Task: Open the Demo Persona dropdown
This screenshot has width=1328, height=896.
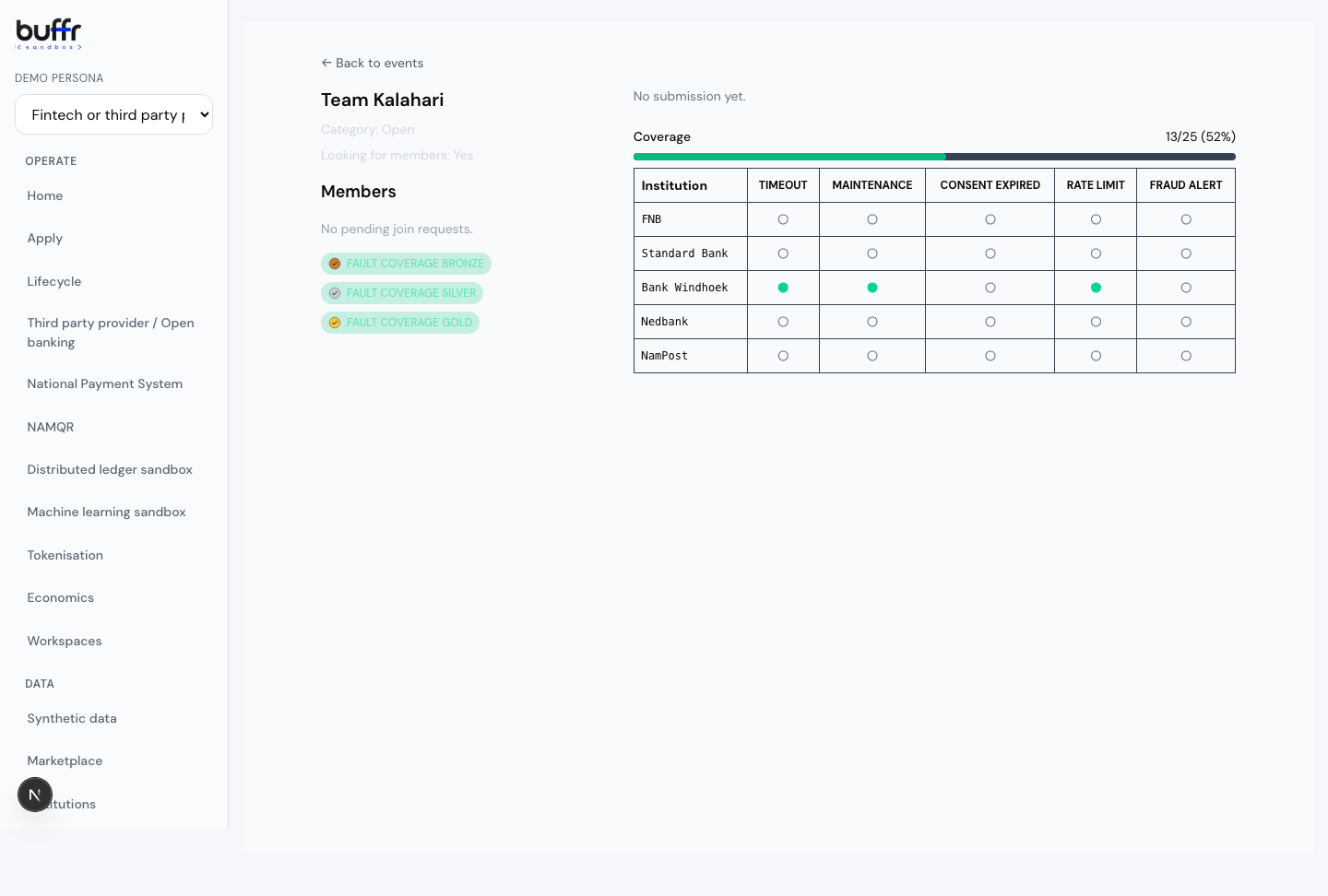Action: coord(113,114)
